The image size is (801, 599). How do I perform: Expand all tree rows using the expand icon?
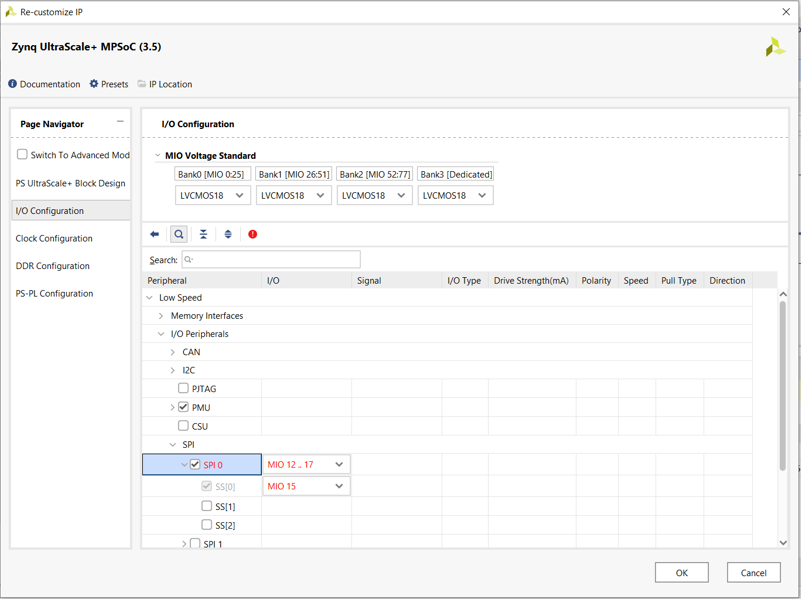click(228, 234)
